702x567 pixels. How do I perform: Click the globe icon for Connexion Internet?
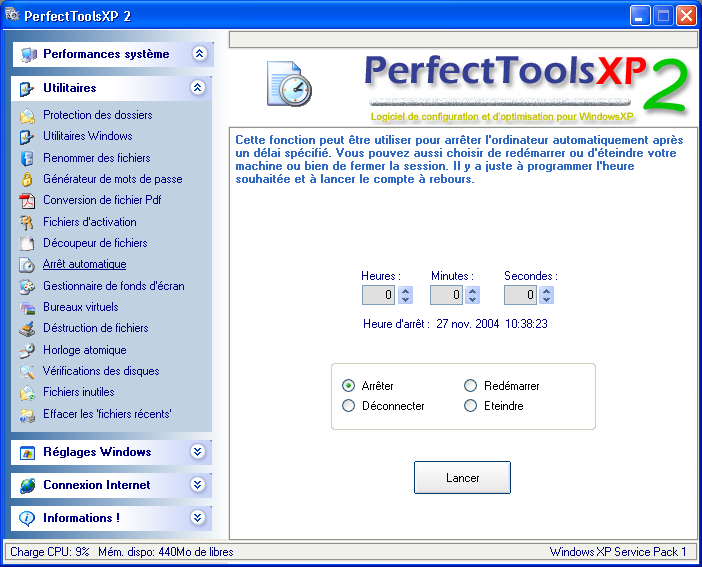click(x=27, y=485)
